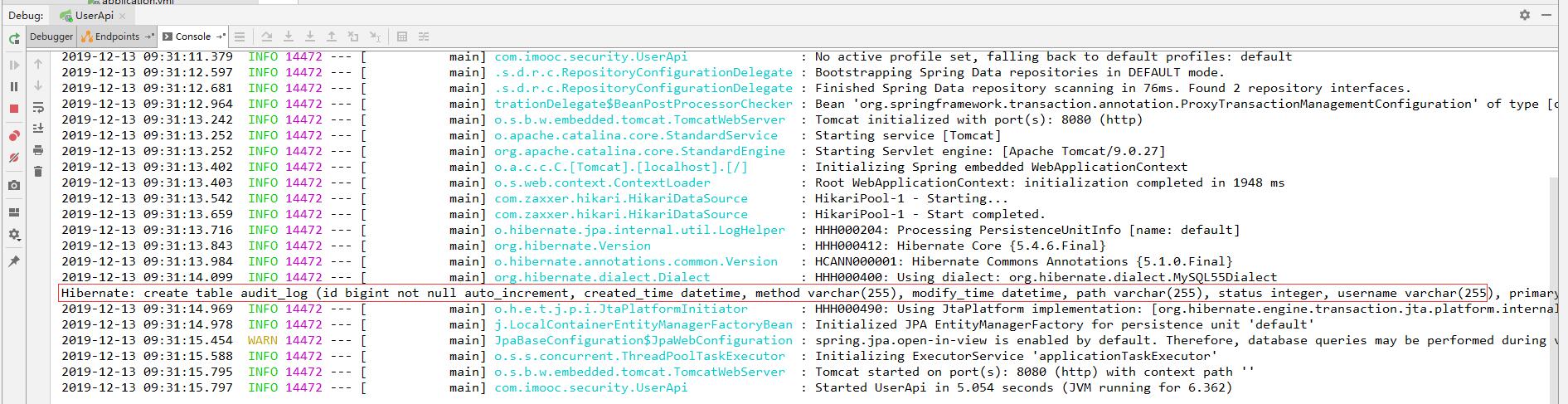
Task: Click the Step Out icon
Action: [x=332, y=37]
